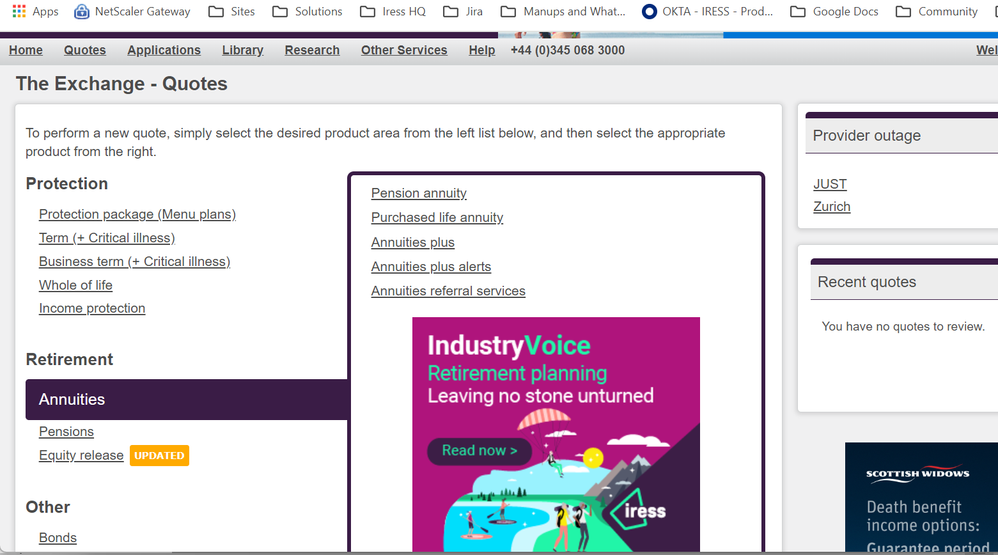Open the Research menu
The height and width of the screenshot is (555, 998).
(x=312, y=50)
